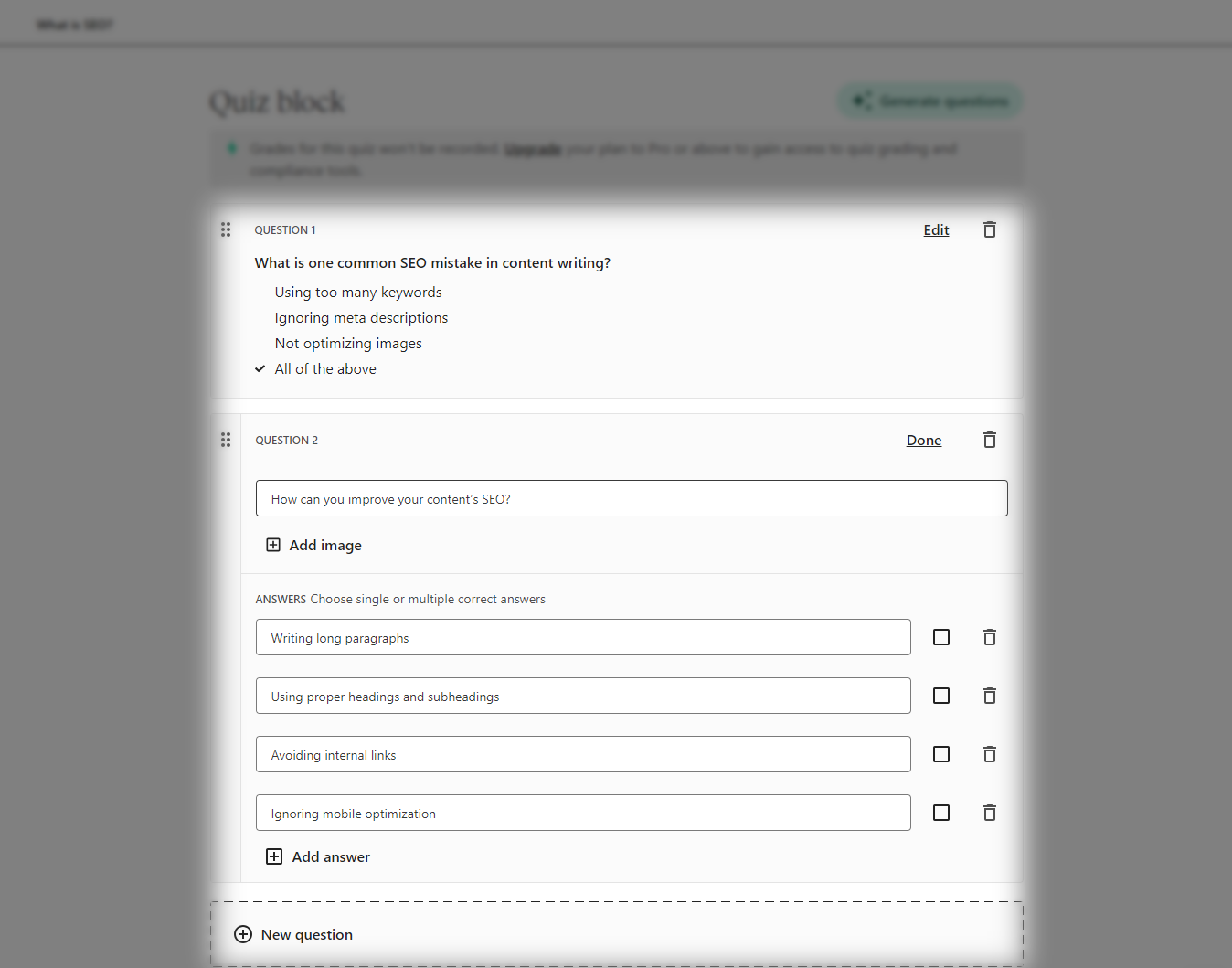This screenshot has width=1232, height=968.
Task: Open Question 1 with the Edit link
Action: point(936,230)
